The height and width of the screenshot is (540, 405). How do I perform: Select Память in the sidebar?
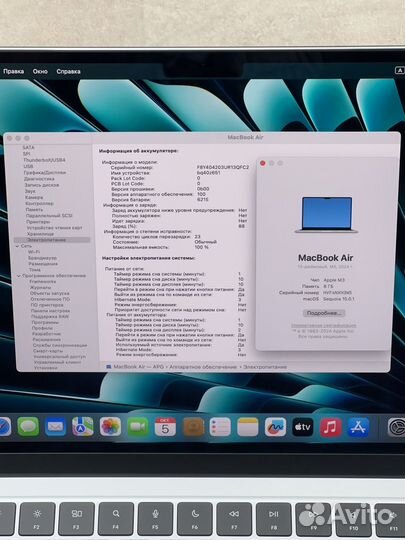(34, 209)
